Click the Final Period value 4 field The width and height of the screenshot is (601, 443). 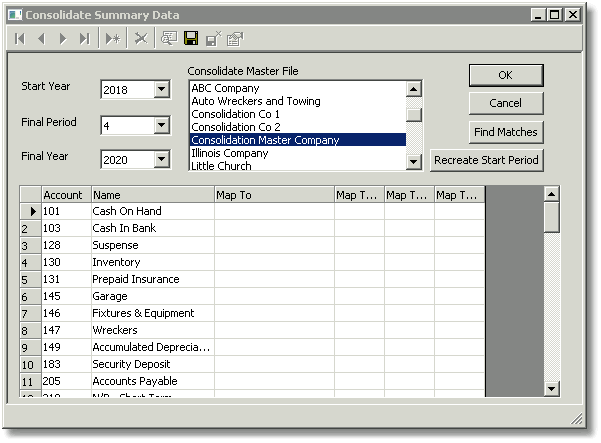click(128, 126)
